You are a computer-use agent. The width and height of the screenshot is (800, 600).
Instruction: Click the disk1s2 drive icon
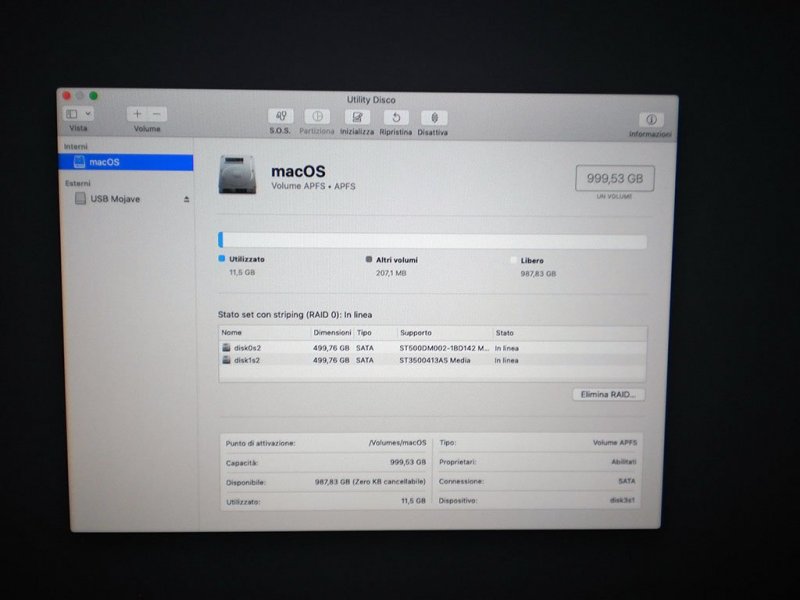click(227, 360)
